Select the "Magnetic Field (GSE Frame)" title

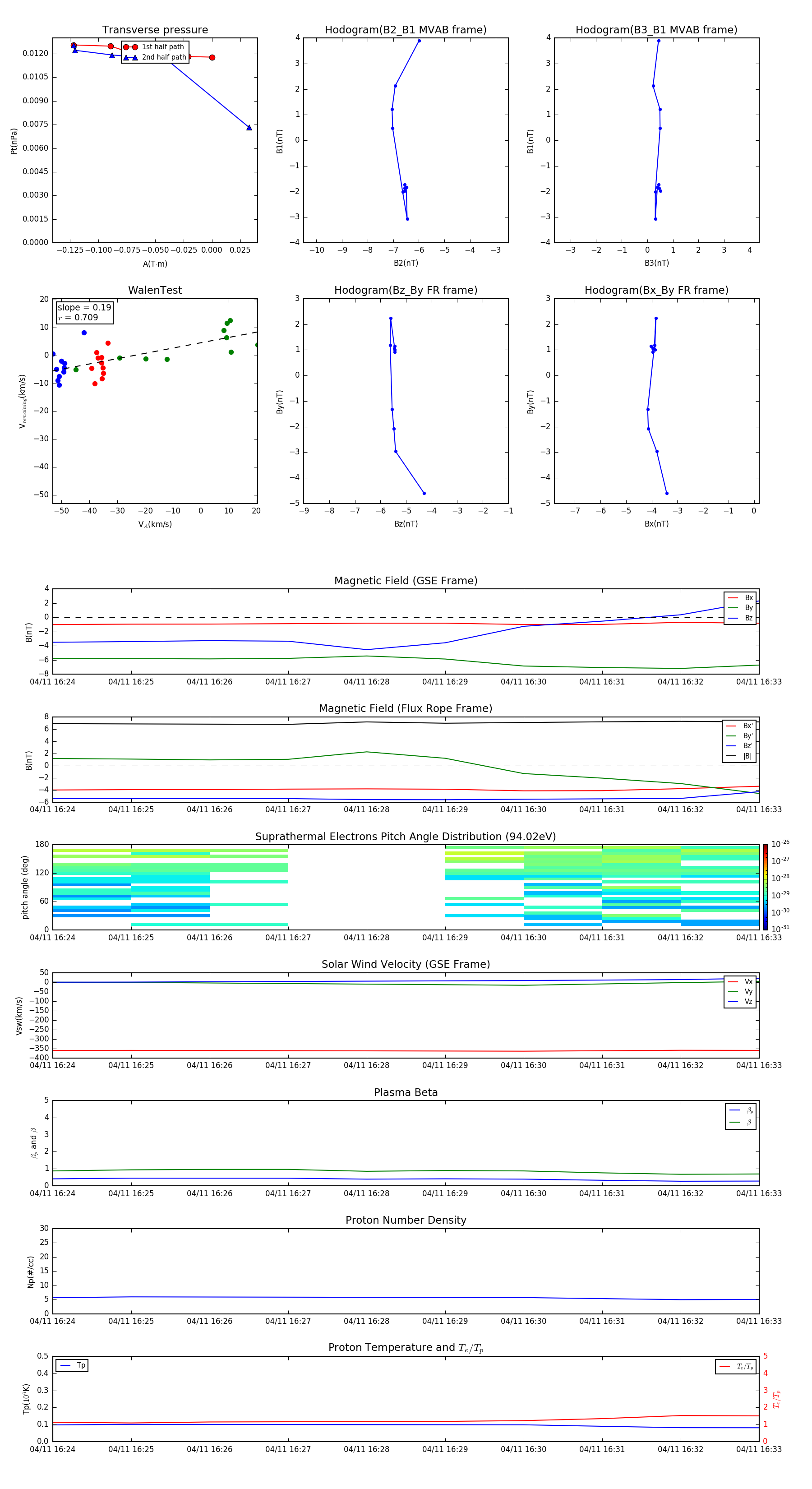406,581
